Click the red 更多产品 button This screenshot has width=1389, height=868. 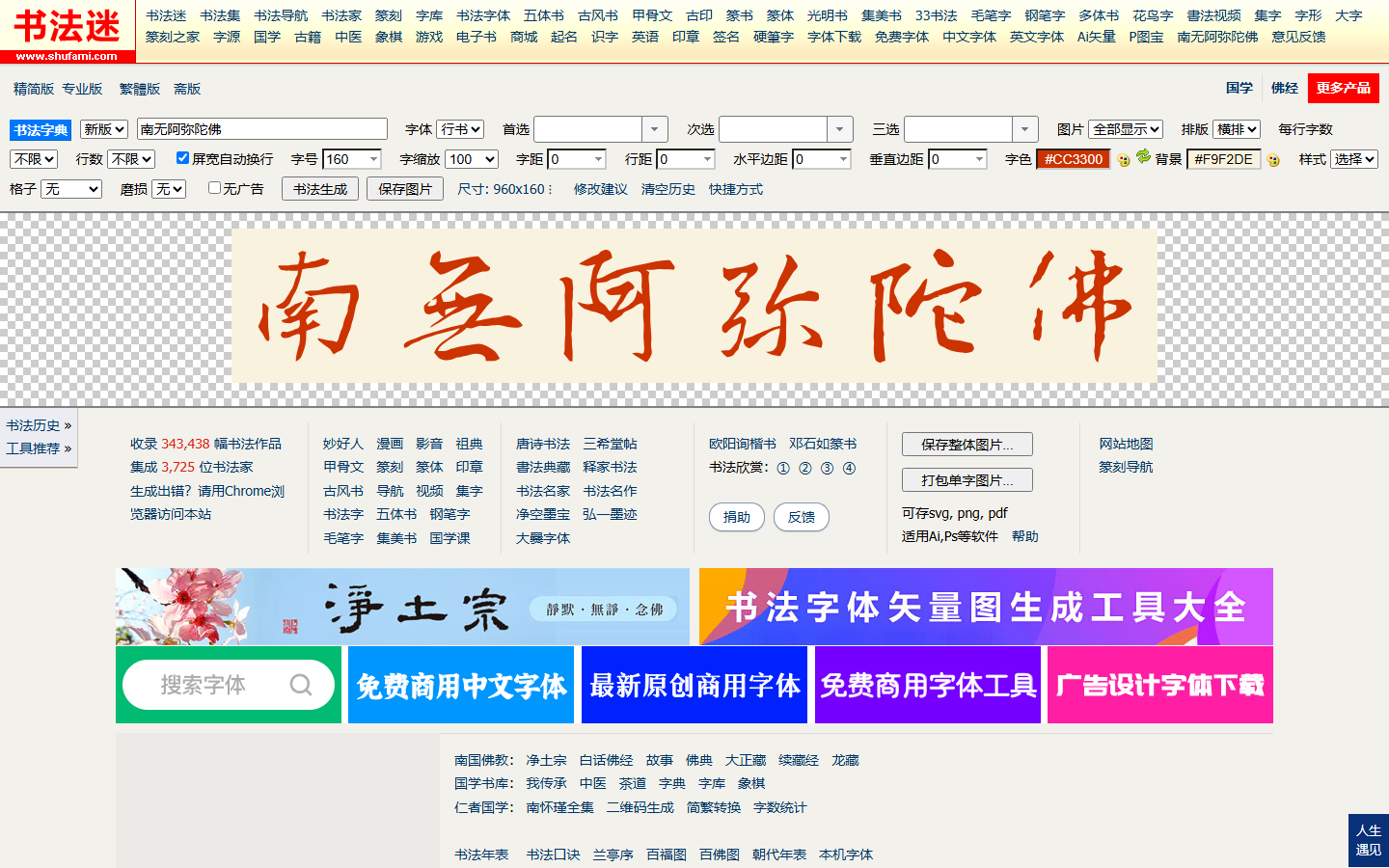point(1344,88)
